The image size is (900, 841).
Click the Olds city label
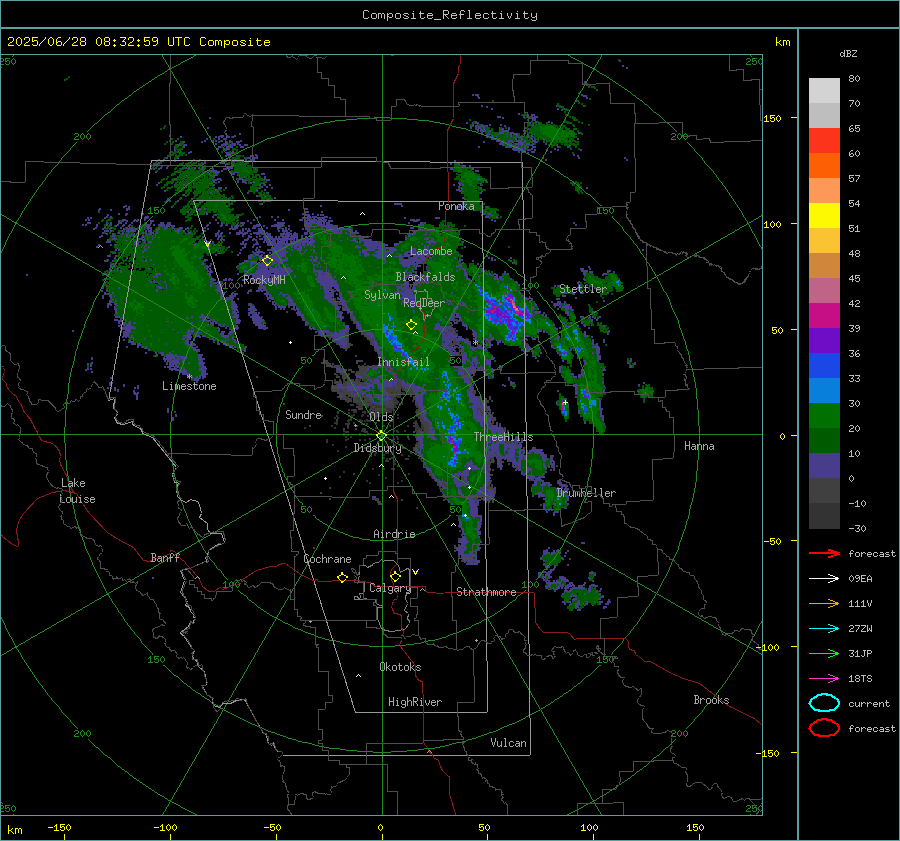tap(381, 417)
